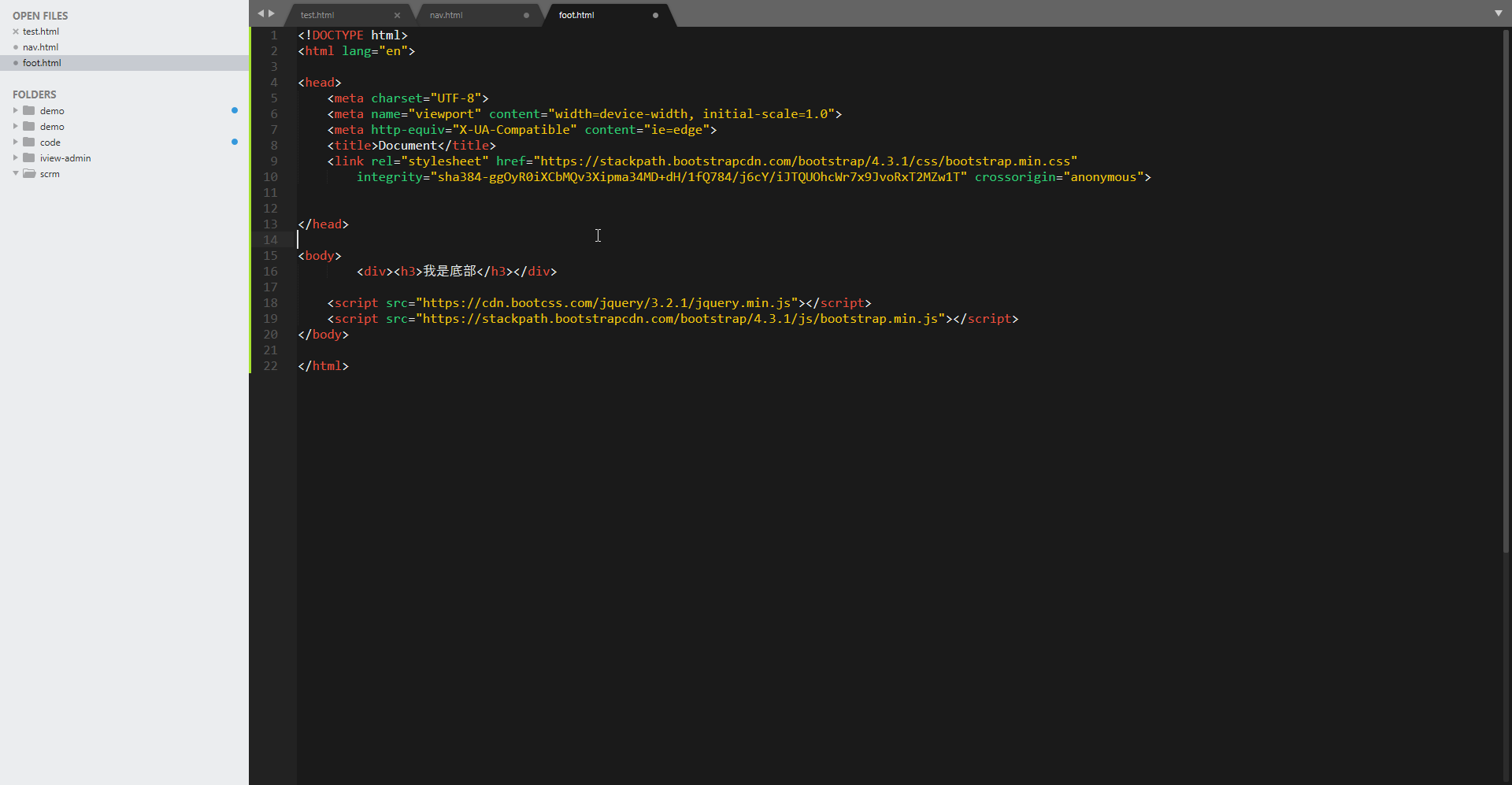Expand the second demo folder
The image size is (1512, 785).
[x=16, y=126]
